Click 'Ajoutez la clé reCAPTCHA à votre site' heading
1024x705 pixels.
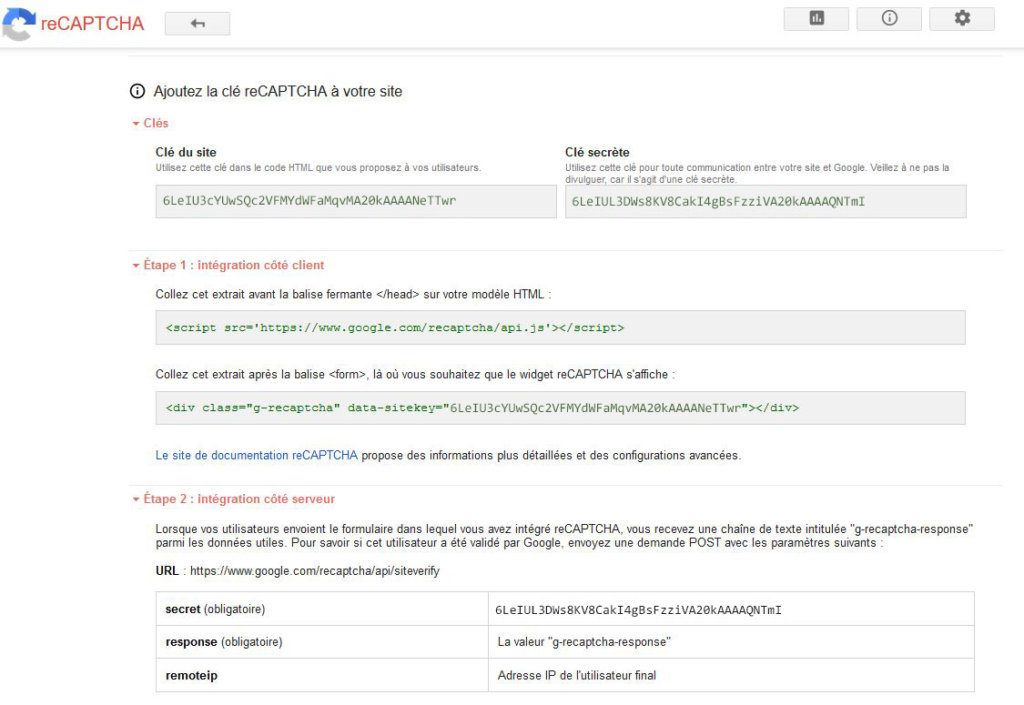pos(278,91)
